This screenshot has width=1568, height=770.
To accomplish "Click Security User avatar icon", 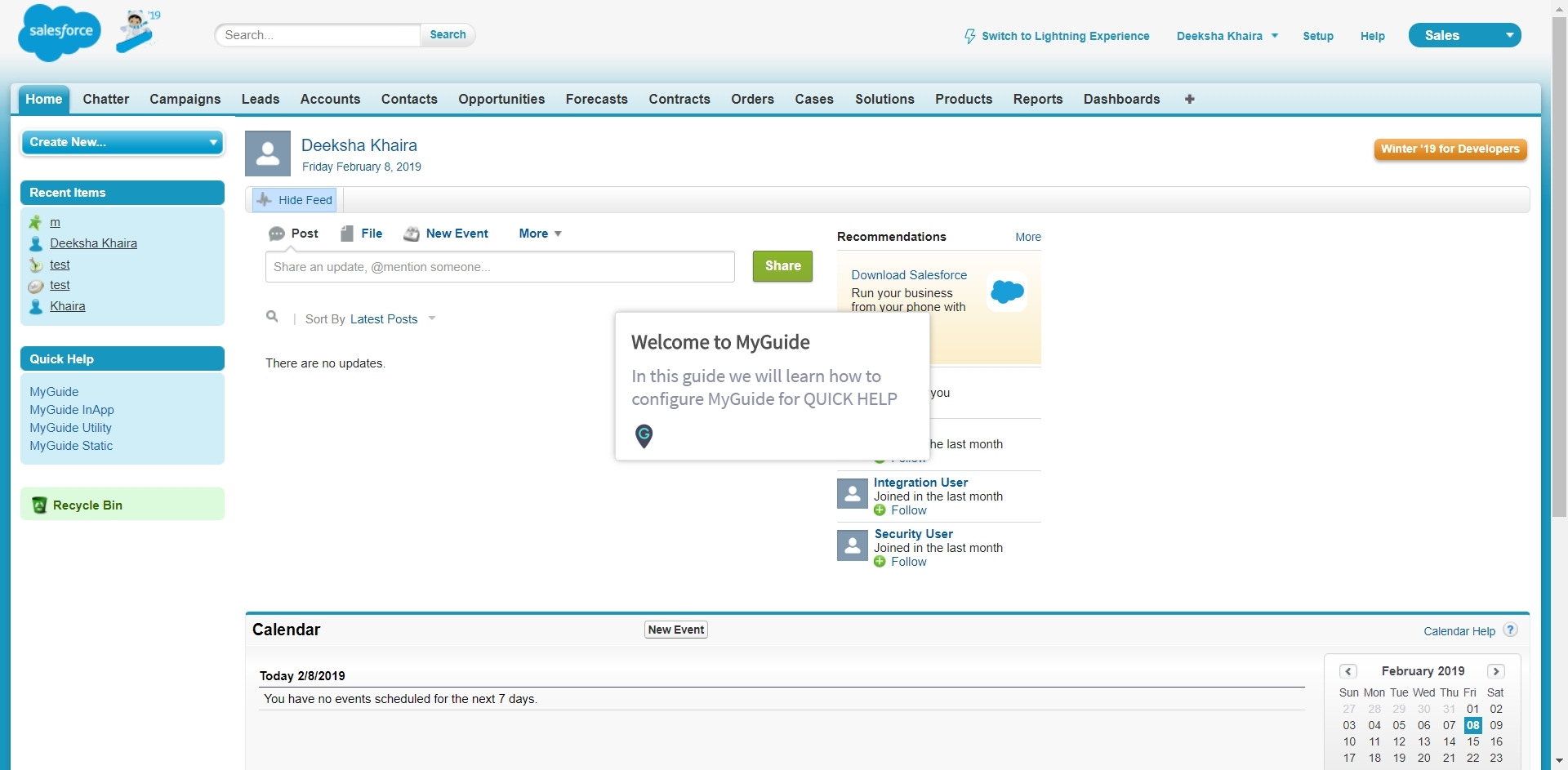I will 852,545.
